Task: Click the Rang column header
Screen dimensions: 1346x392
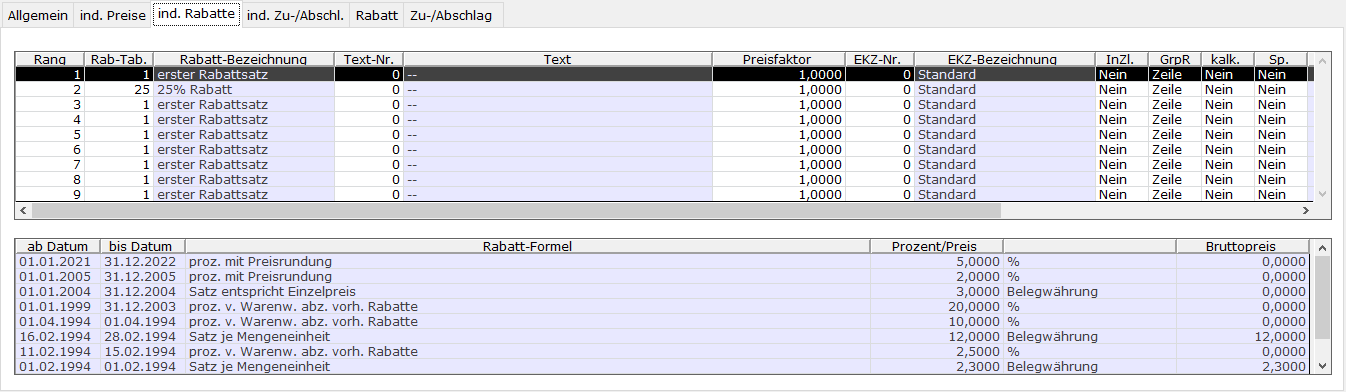Action: [x=49, y=59]
